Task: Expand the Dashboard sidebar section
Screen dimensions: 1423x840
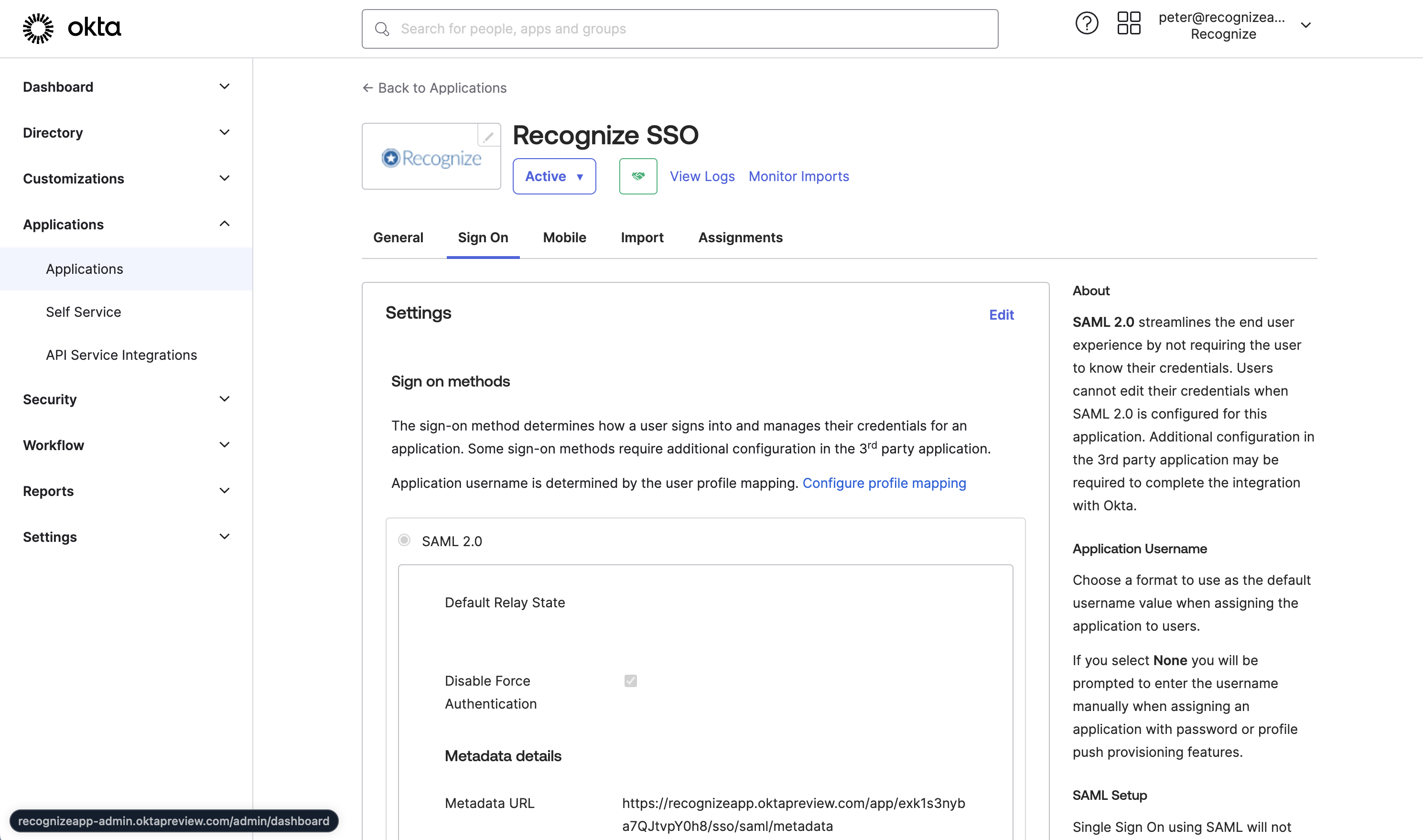Action: (126, 86)
